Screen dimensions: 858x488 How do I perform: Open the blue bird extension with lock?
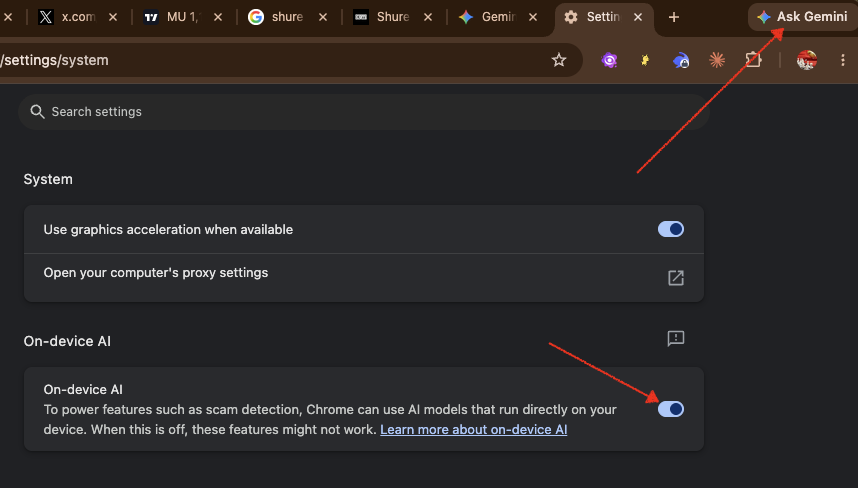681,60
